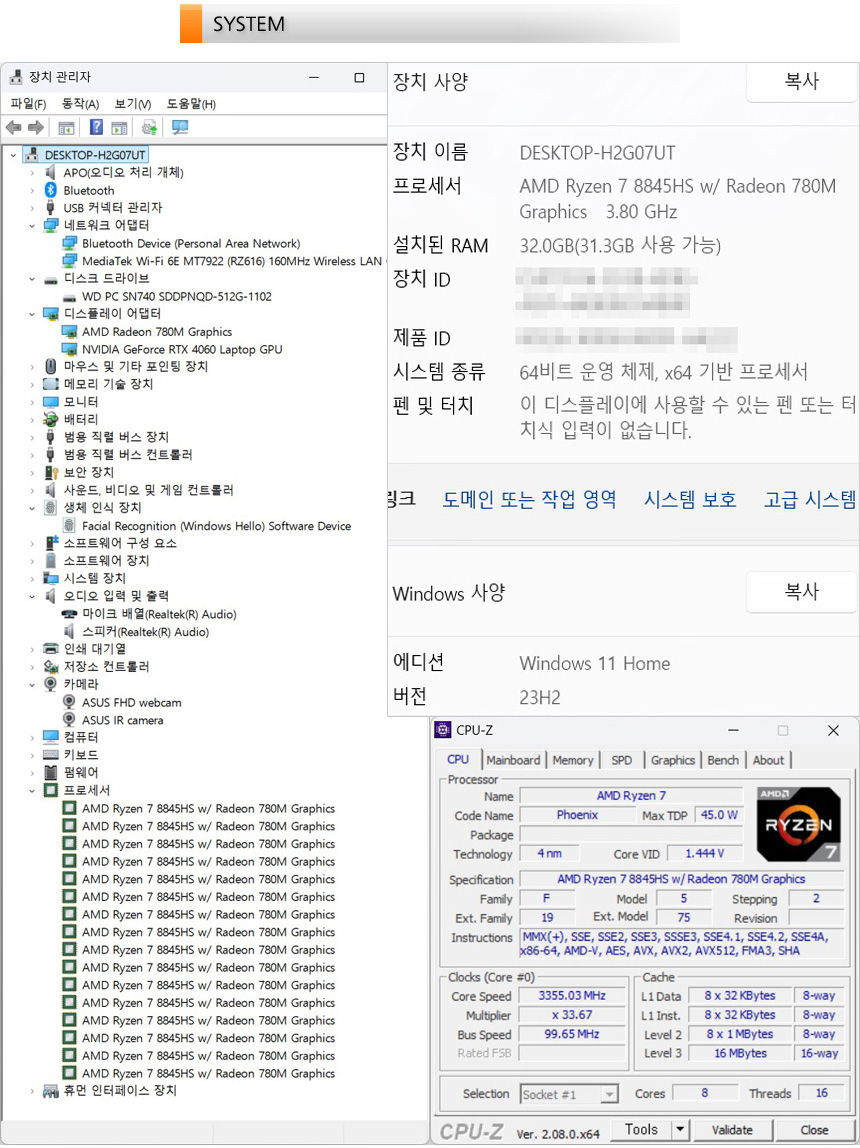Image resolution: width=860 pixels, height=1148 pixels.
Task: Expand the 키보드 keyboard category
Action: 32,755
